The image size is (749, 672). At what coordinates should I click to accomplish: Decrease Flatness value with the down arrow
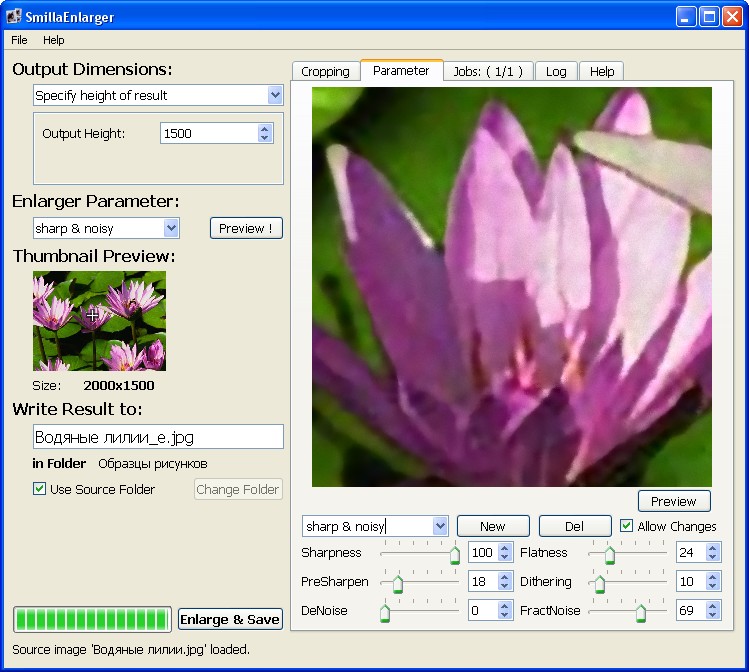(x=713, y=557)
